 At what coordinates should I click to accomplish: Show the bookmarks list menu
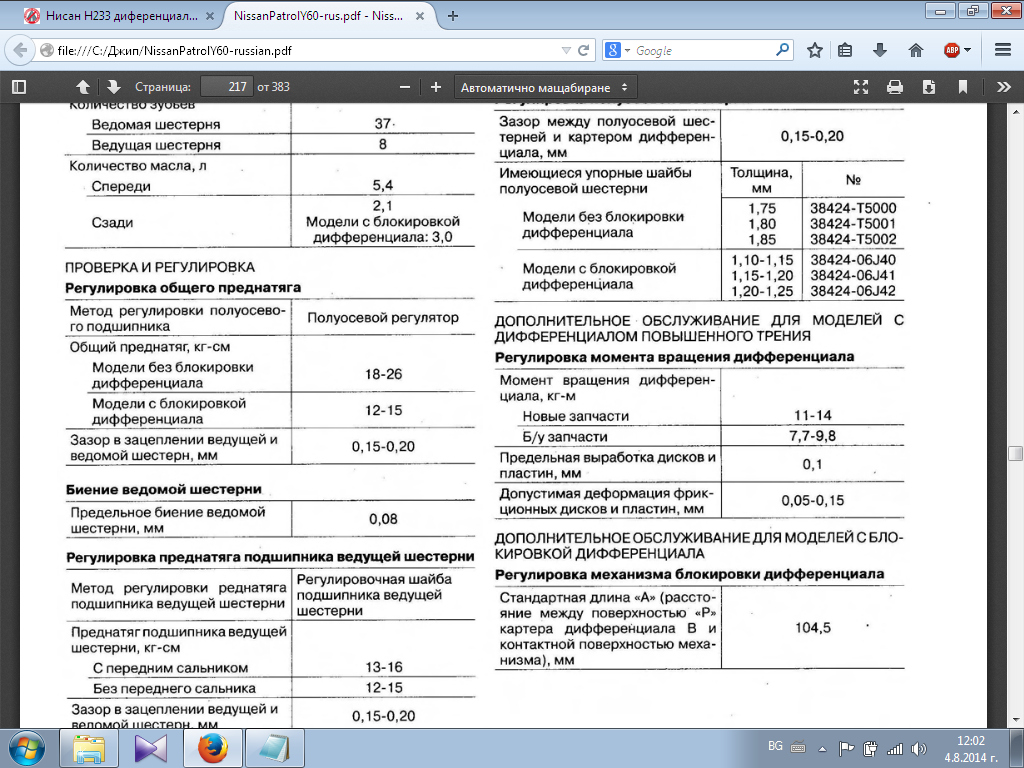pyautogui.click(x=845, y=50)
